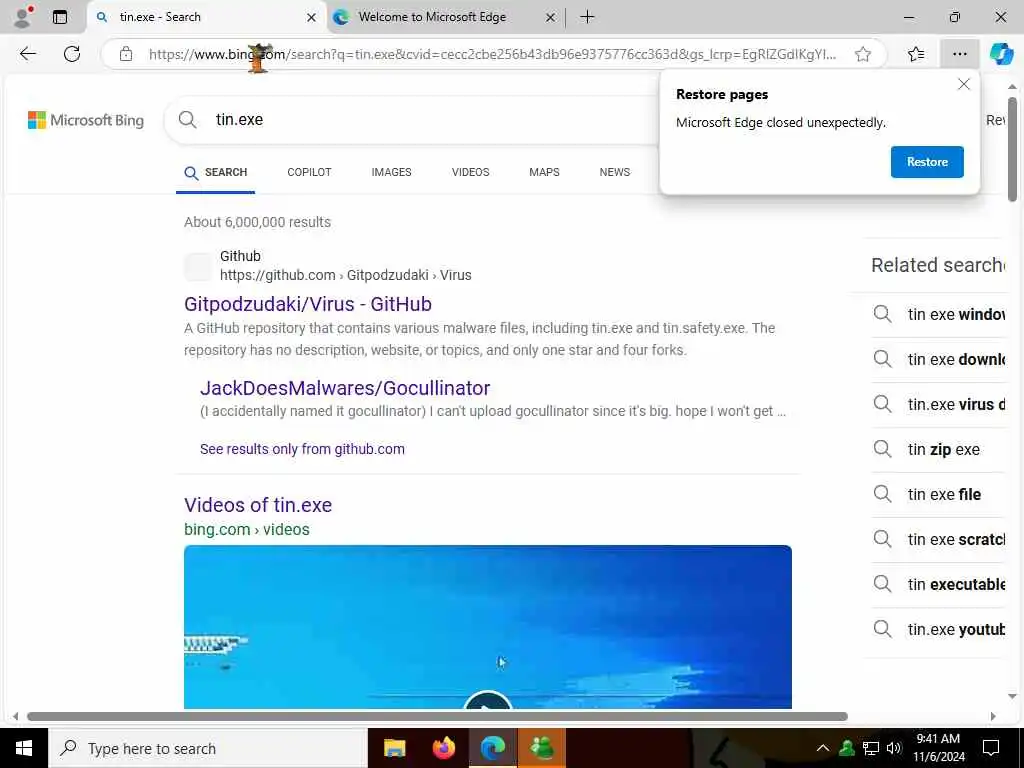Image resolution: width=1024 pixels, height=768 pixels.
Task: Open the clock showing 9:41 AM
Action: 938,748
